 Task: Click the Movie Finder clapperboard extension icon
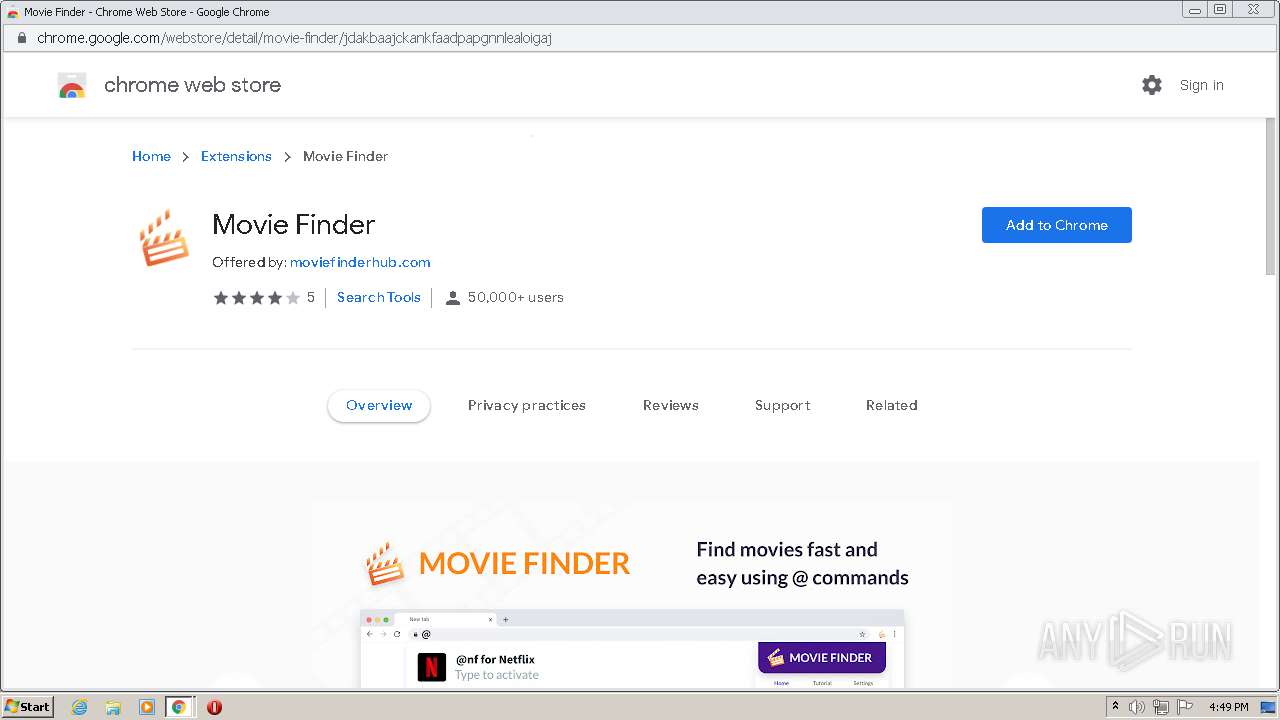click(x=164, y=238)
